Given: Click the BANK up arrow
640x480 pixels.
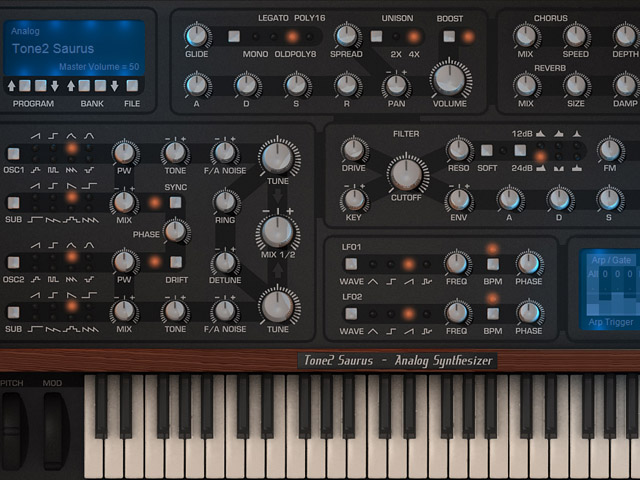Looking at the screenshot, I should pos(71,86).
